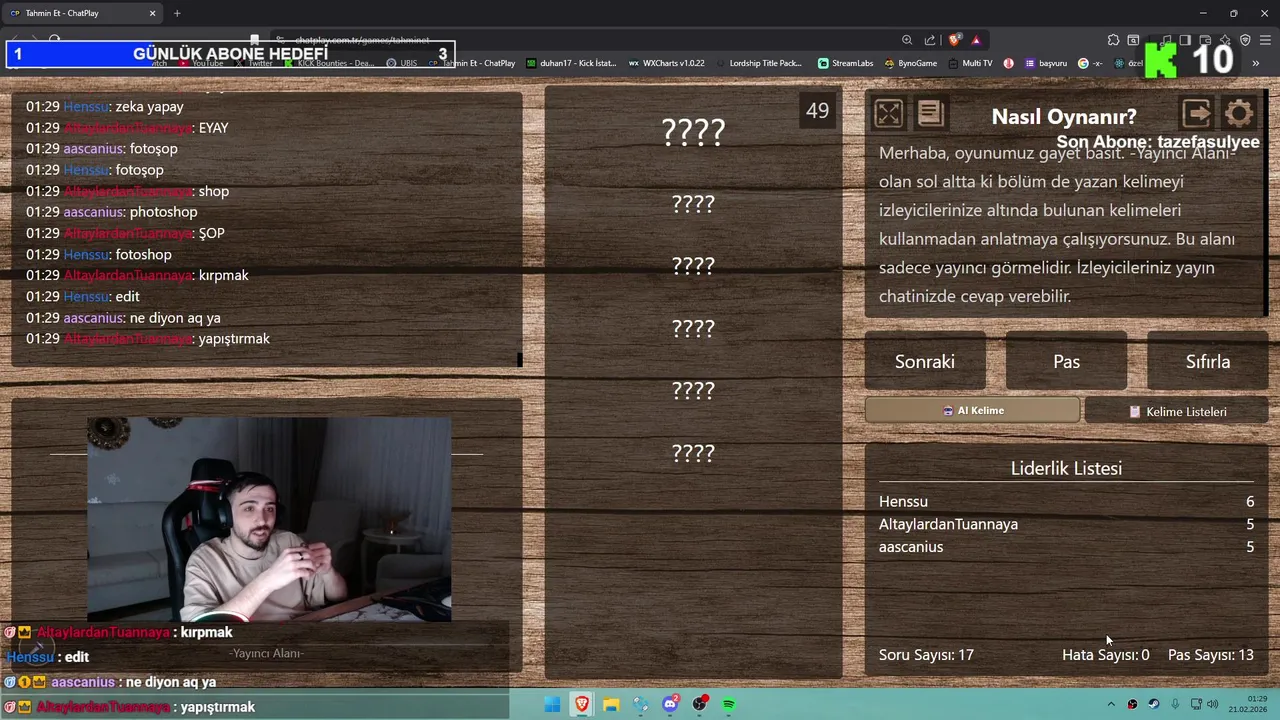Click the Nasıl Oynanır? heading
Image resolution: width=1280 pixels, height=720 pixels.
coord(1064,117)
